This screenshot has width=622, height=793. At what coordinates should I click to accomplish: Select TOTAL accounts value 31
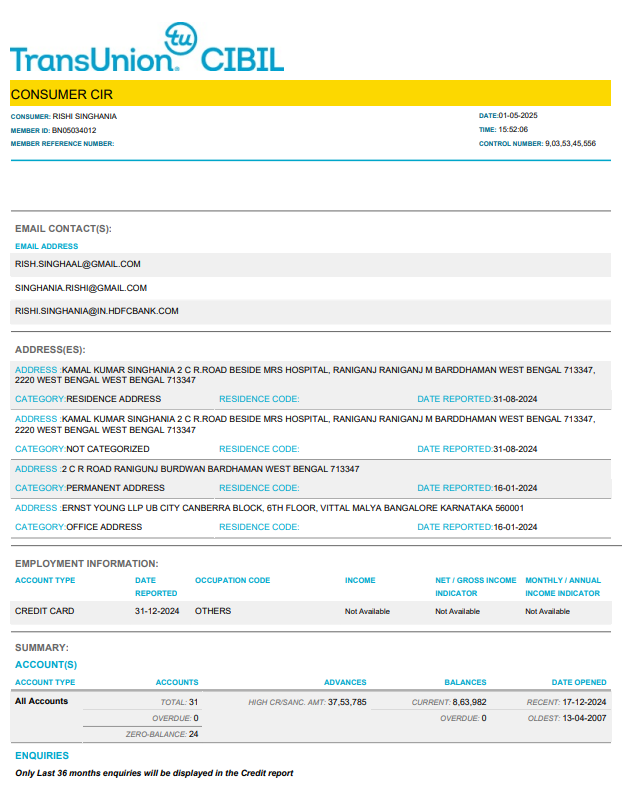(194, 702)
